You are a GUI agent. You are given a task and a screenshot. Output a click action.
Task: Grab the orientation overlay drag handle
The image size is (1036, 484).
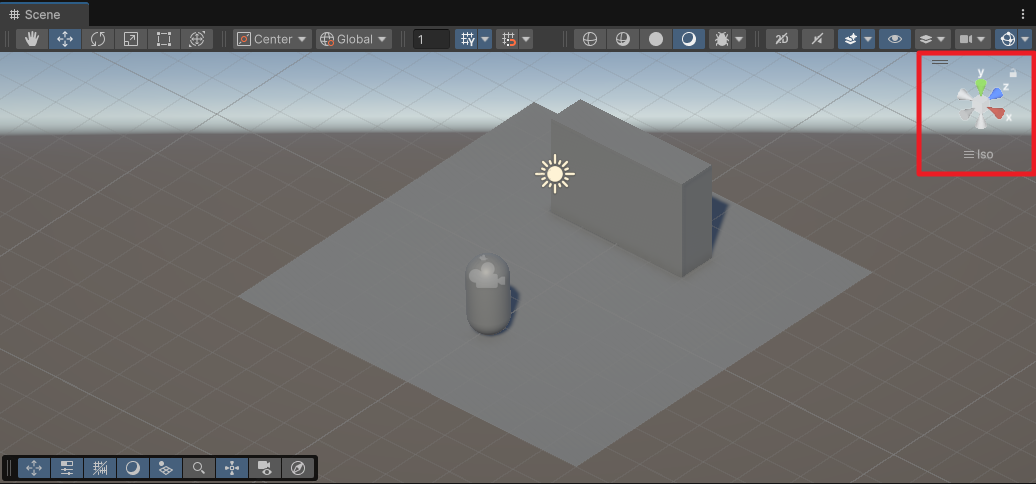click(940, 62)
